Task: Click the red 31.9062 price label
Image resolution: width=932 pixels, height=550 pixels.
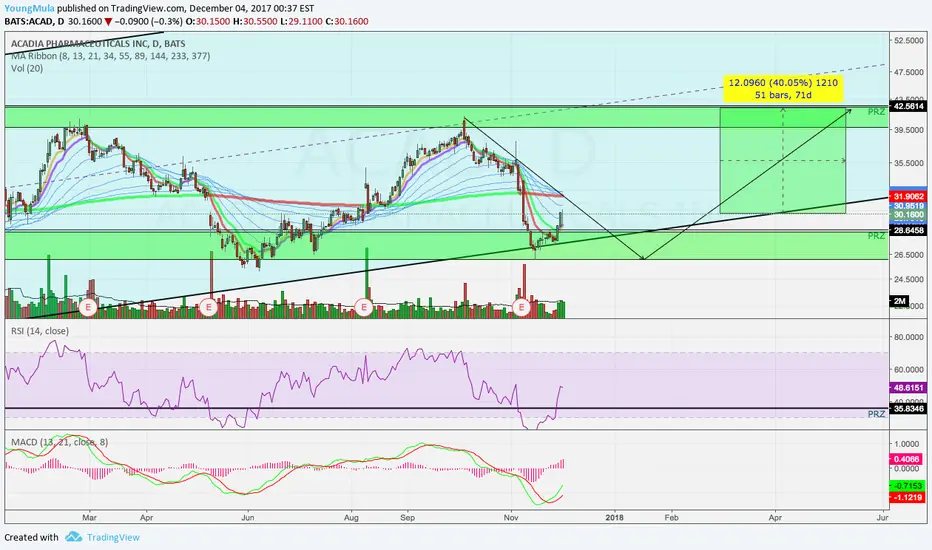Action: [x=908, y=196]
